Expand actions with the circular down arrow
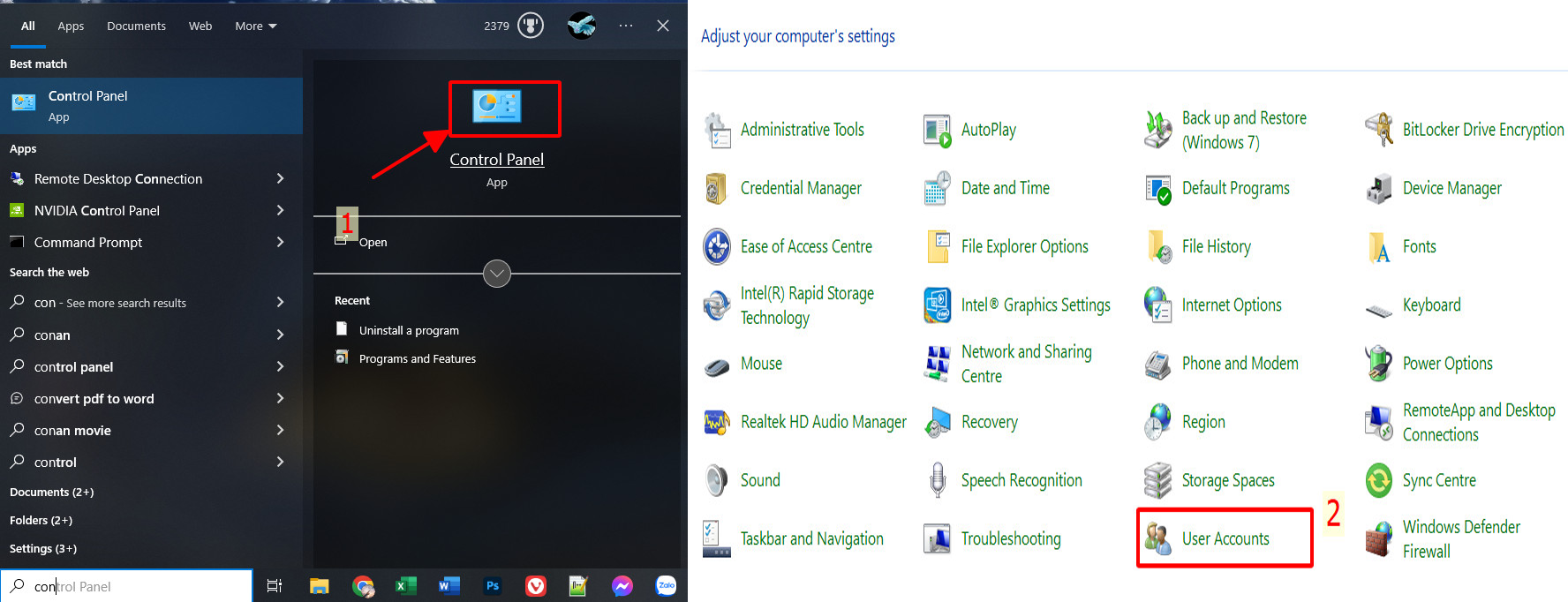 tap(497, 274)
